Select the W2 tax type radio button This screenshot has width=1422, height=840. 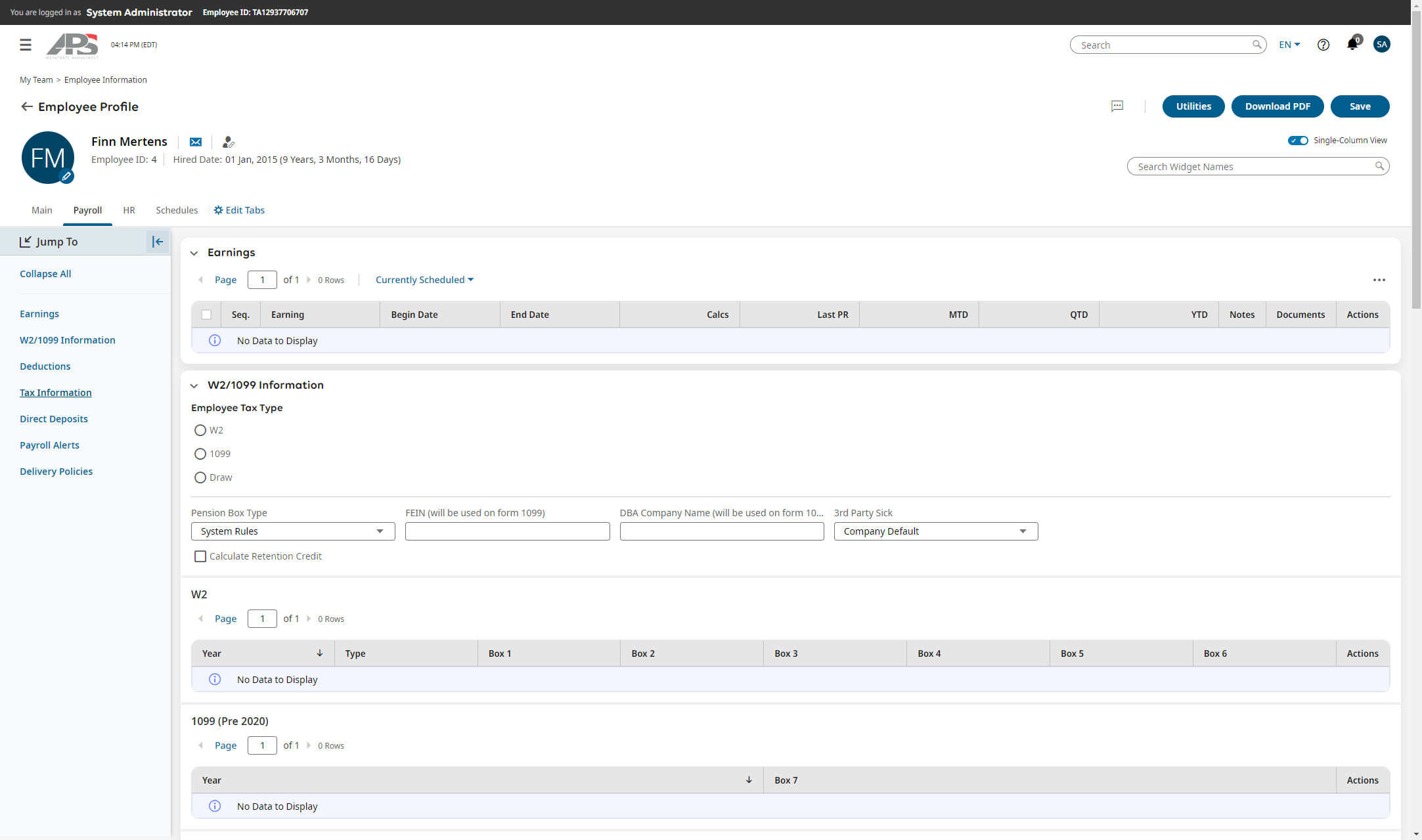click(200, 430)
